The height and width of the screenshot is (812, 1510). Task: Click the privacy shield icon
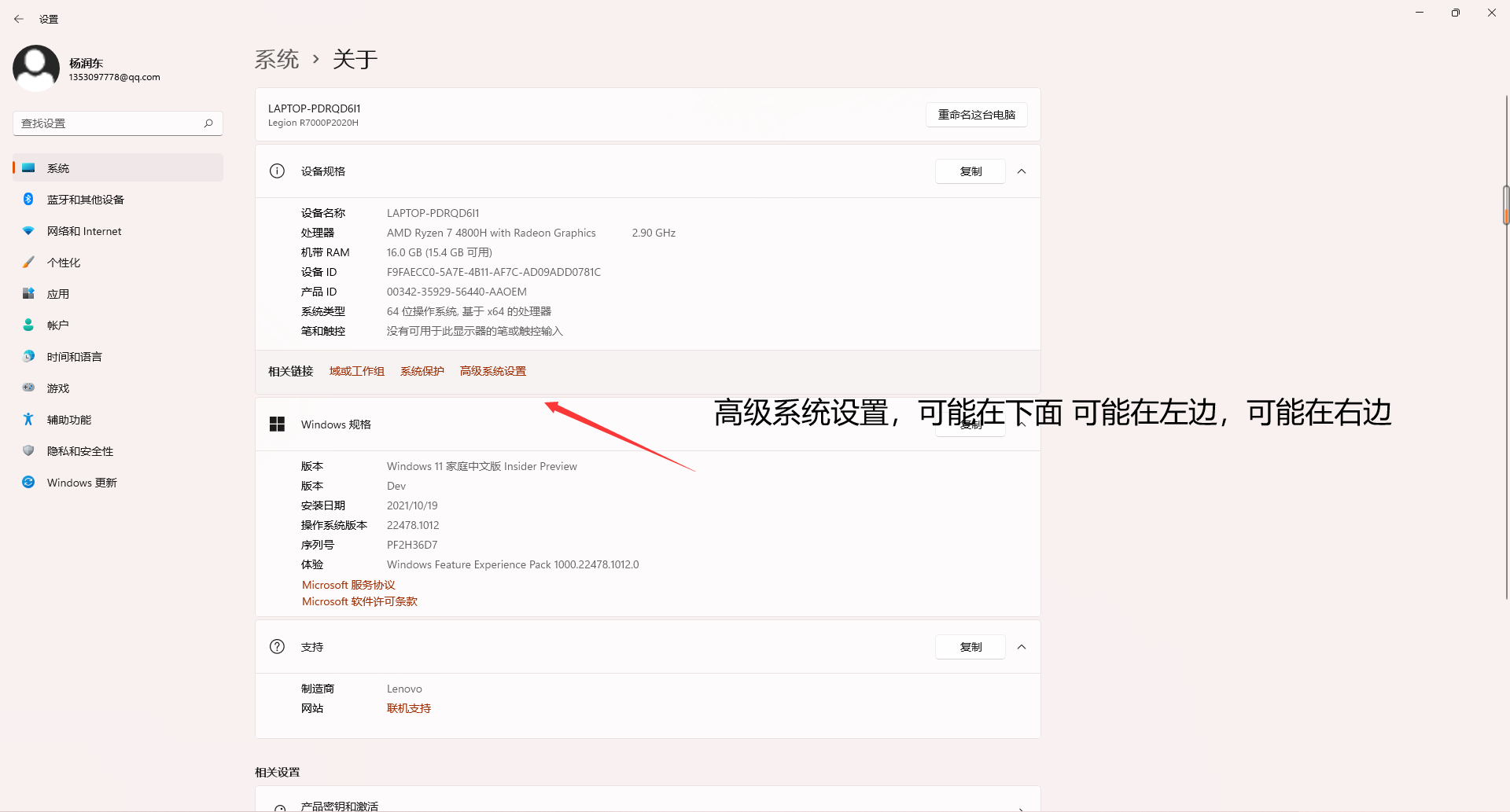[28, 451]
